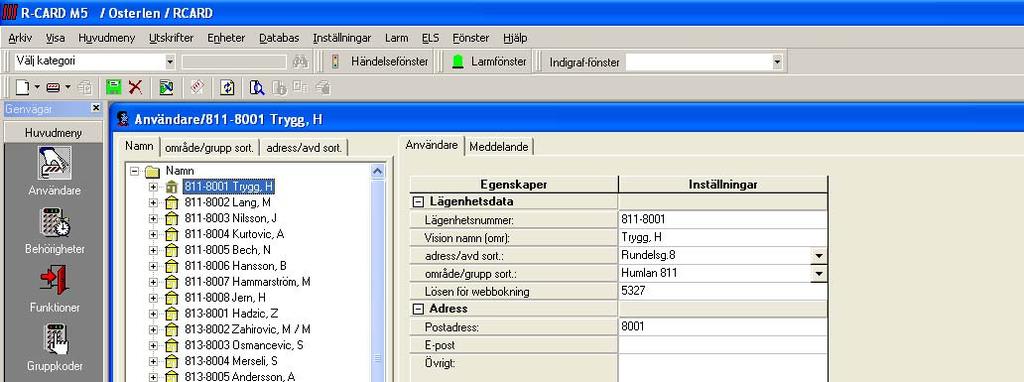Switch to the Meddelande tab
The height and width of the screenshot is (382, 1024).
(x=499, y=146)
